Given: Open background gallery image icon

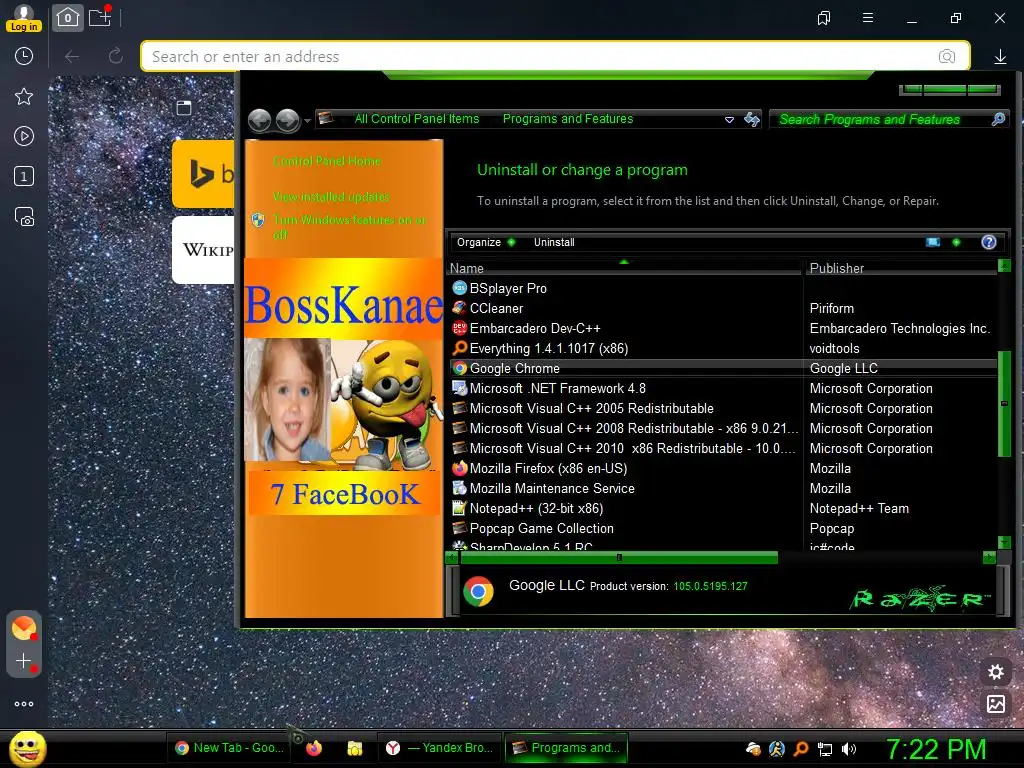Looking at the screenshot, I should pos(996,703).
